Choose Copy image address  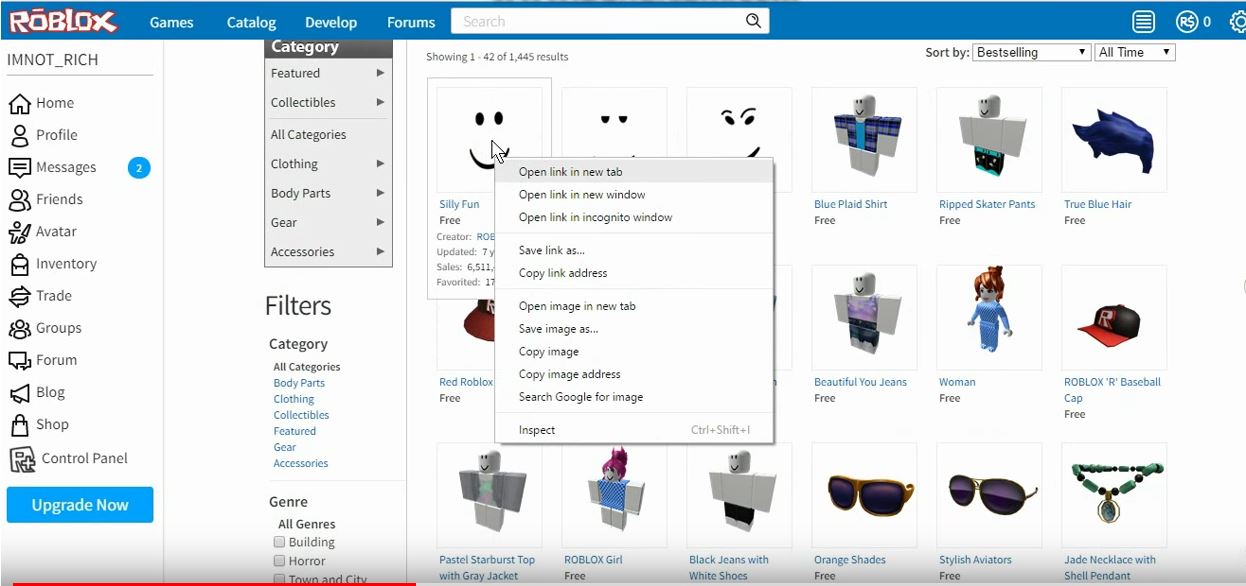point(634,374)
